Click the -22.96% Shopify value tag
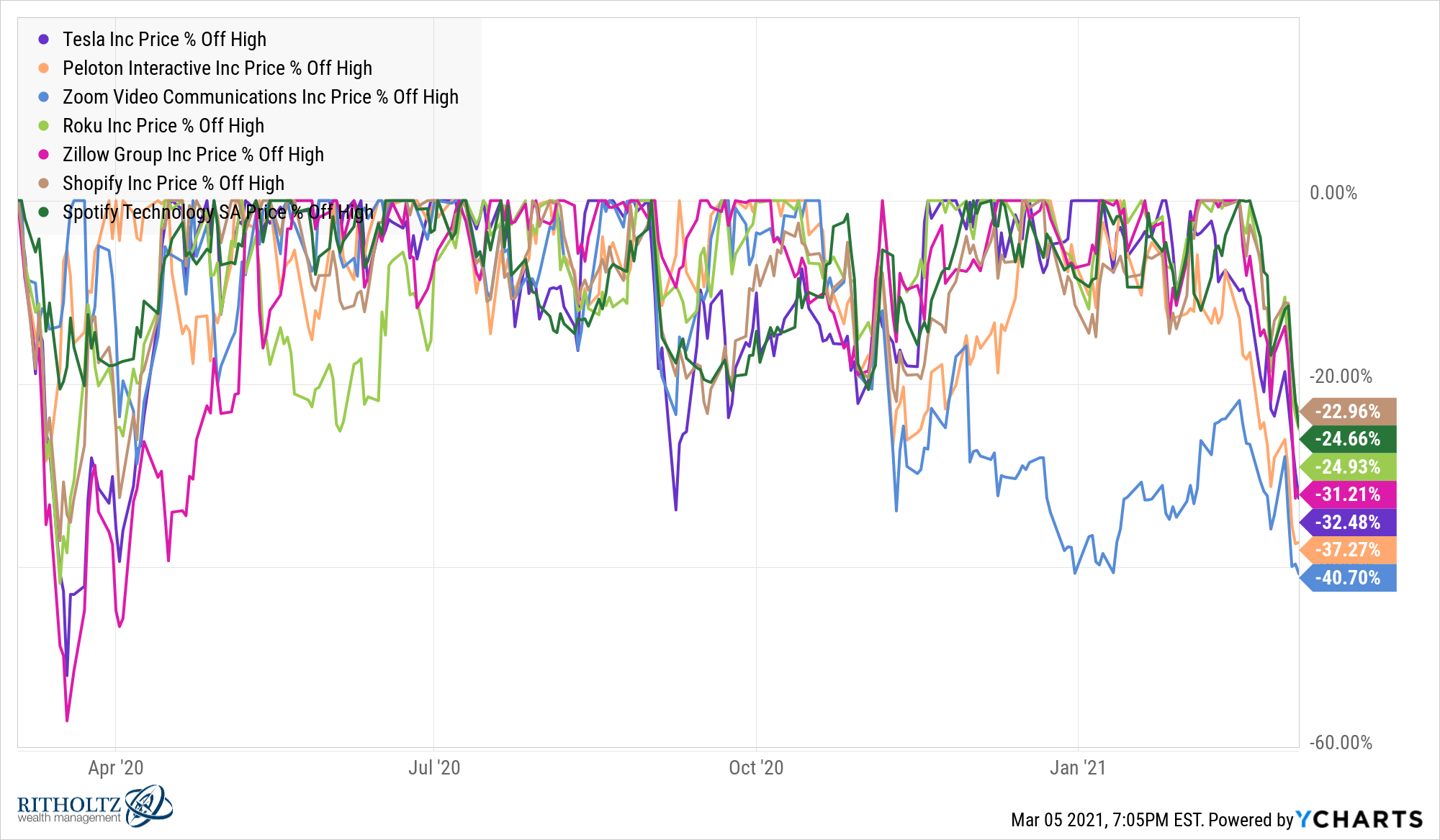 point(1349,412)
